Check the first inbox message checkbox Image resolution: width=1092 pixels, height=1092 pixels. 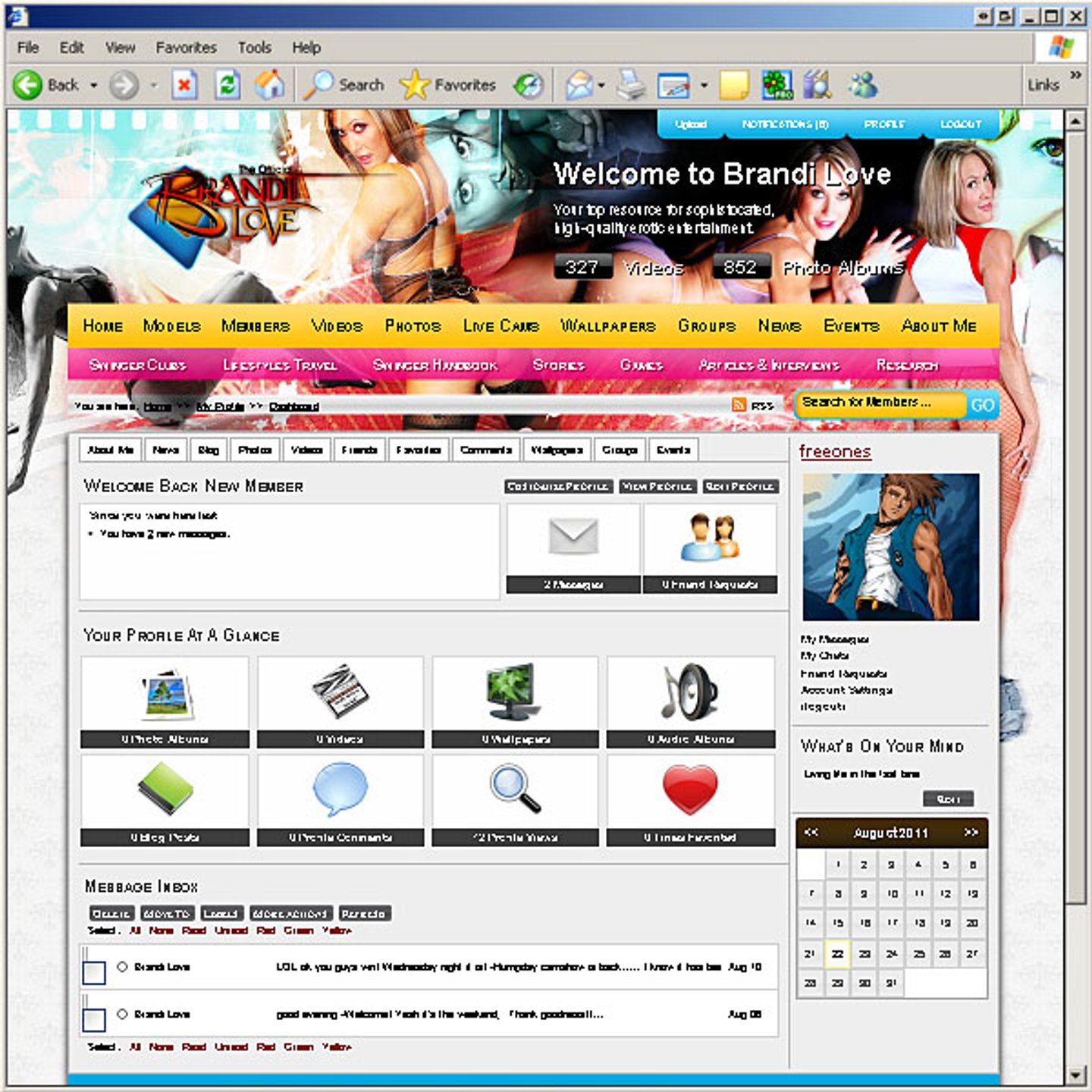pos(94,972)
